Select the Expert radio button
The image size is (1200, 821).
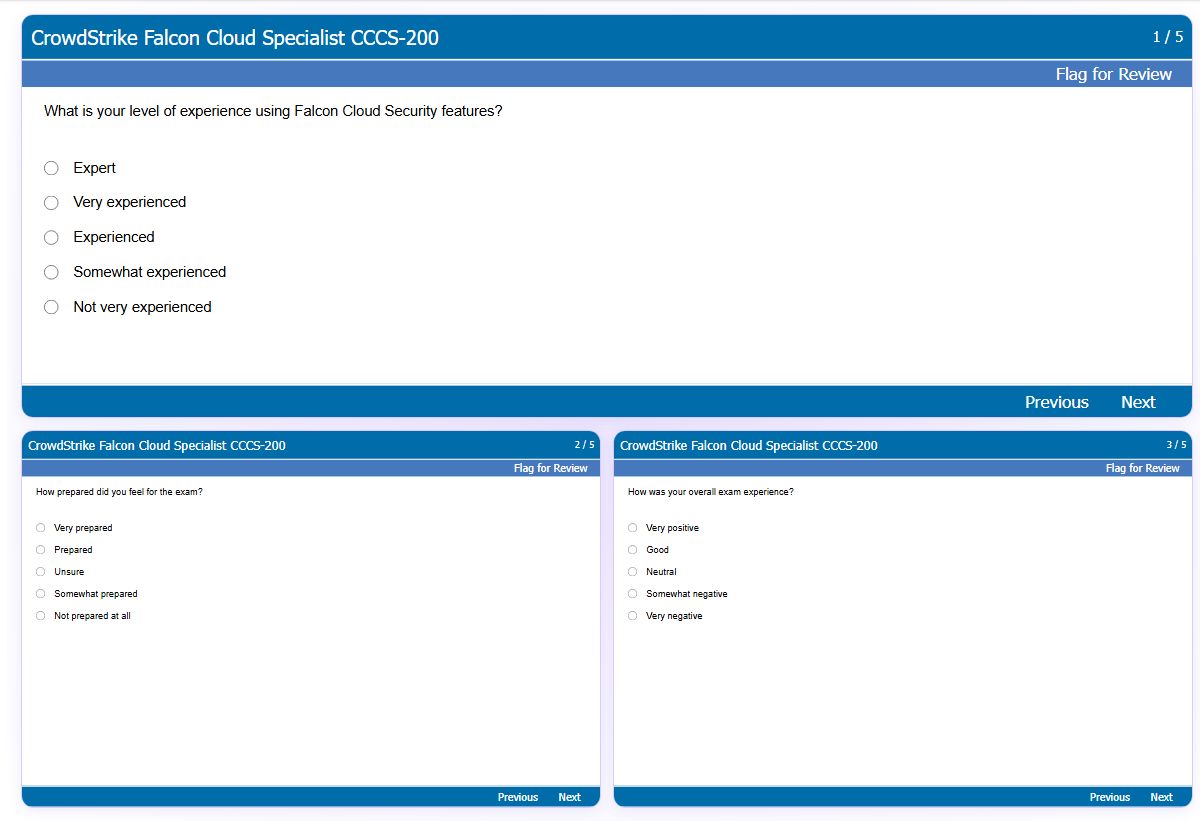(51, 168)
